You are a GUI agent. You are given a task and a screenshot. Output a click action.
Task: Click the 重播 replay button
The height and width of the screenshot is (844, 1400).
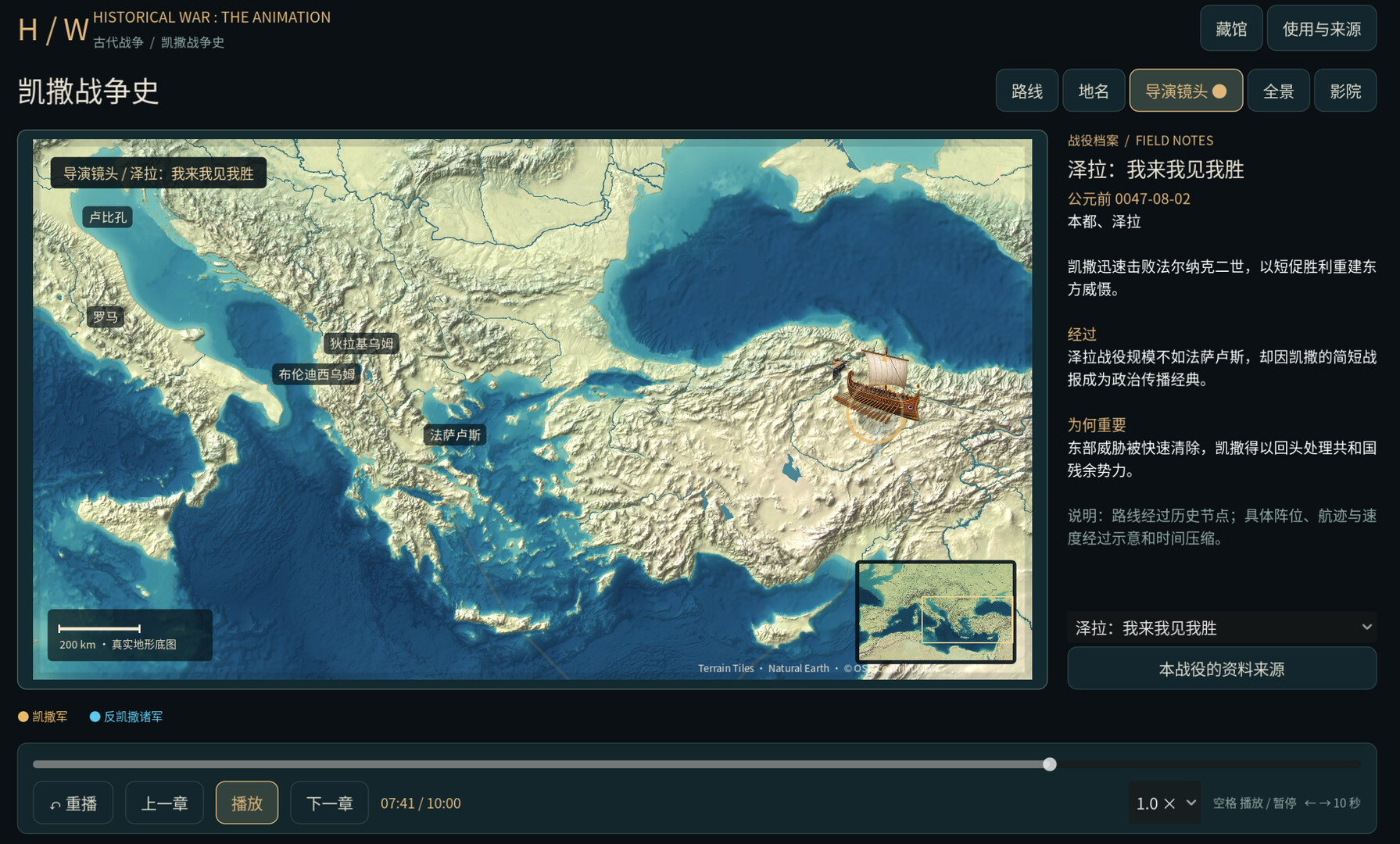pos(73,803)
